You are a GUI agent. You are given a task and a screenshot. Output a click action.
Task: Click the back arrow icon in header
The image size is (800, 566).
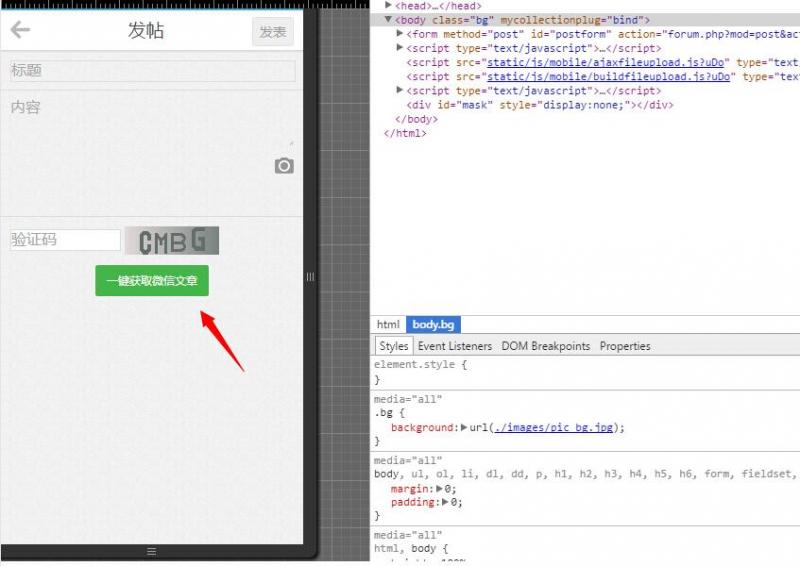[x=20, y=30]
